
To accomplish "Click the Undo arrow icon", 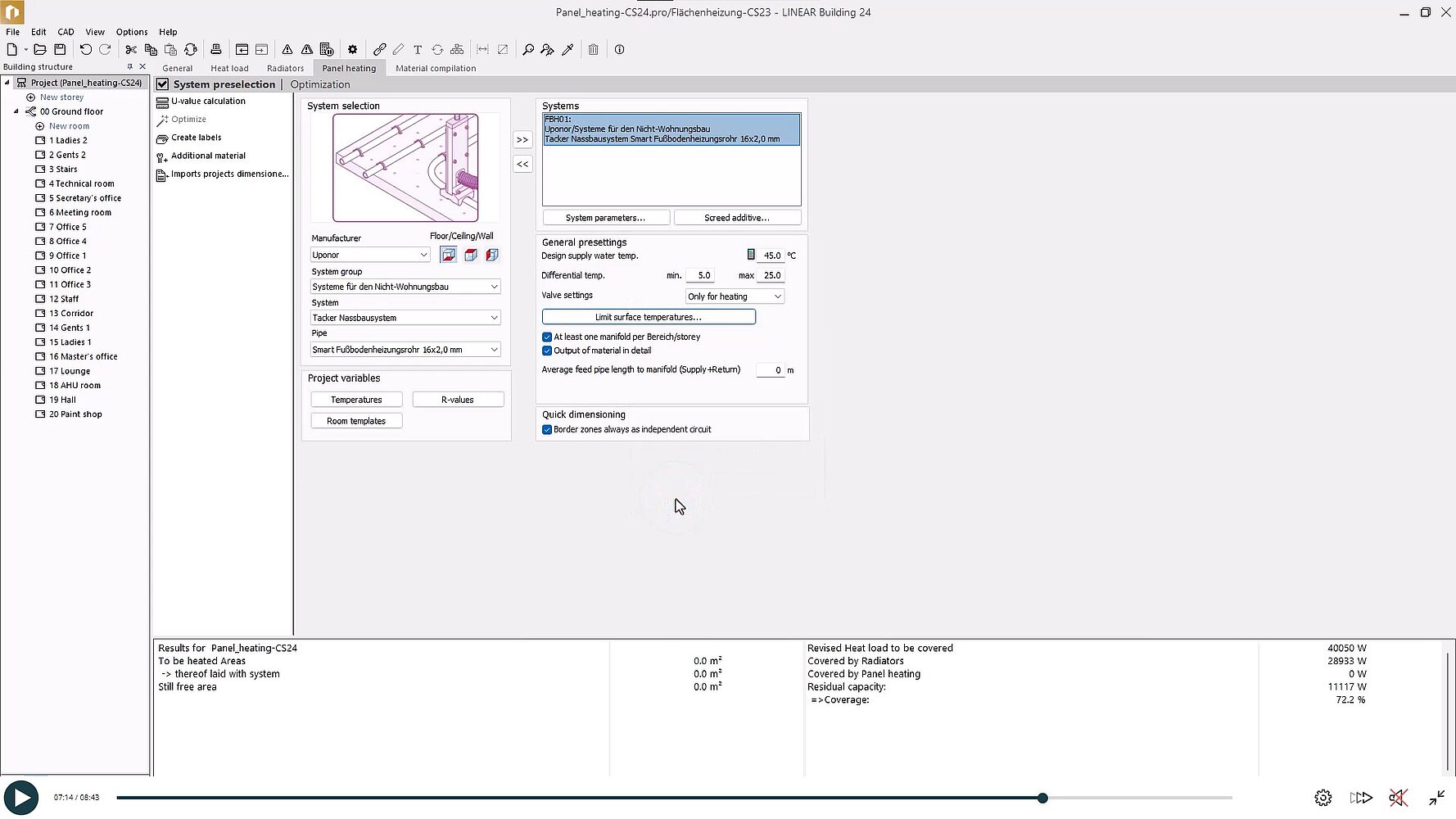I will 85,50.
